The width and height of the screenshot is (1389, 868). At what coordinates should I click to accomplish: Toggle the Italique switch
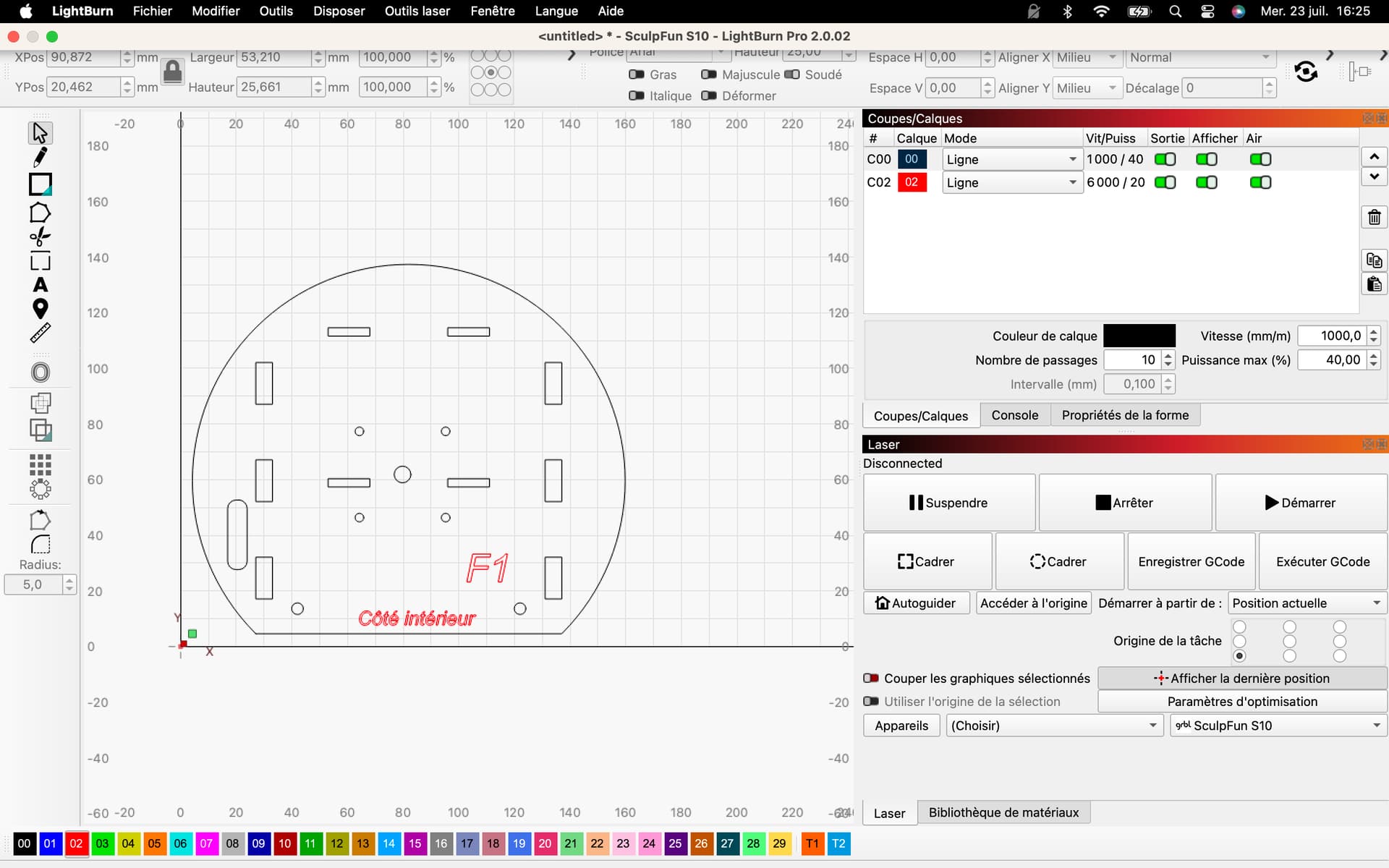(x=637, y=95)
